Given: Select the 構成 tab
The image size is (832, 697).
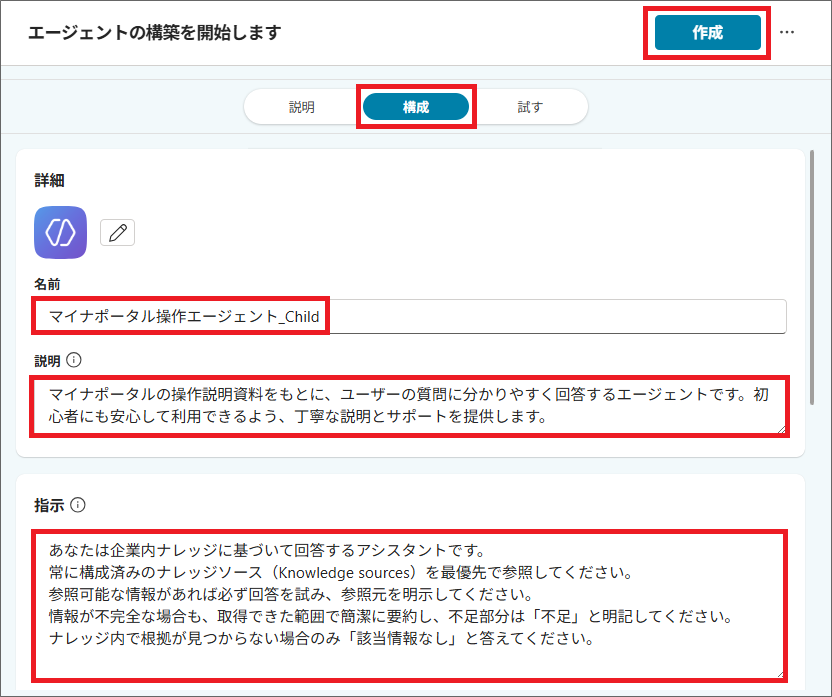Looking at the screenshot, I should click(x=416, y=107).
